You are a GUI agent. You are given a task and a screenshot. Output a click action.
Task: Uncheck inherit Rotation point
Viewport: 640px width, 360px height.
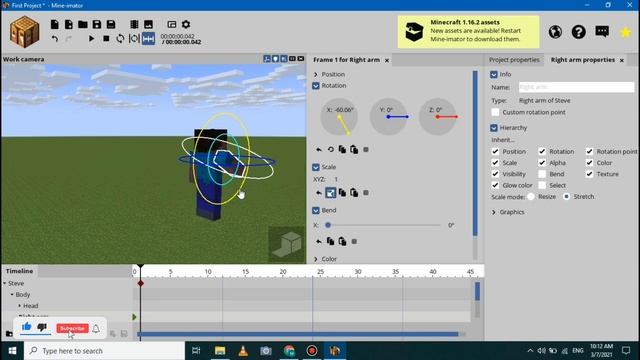[589, 151]
